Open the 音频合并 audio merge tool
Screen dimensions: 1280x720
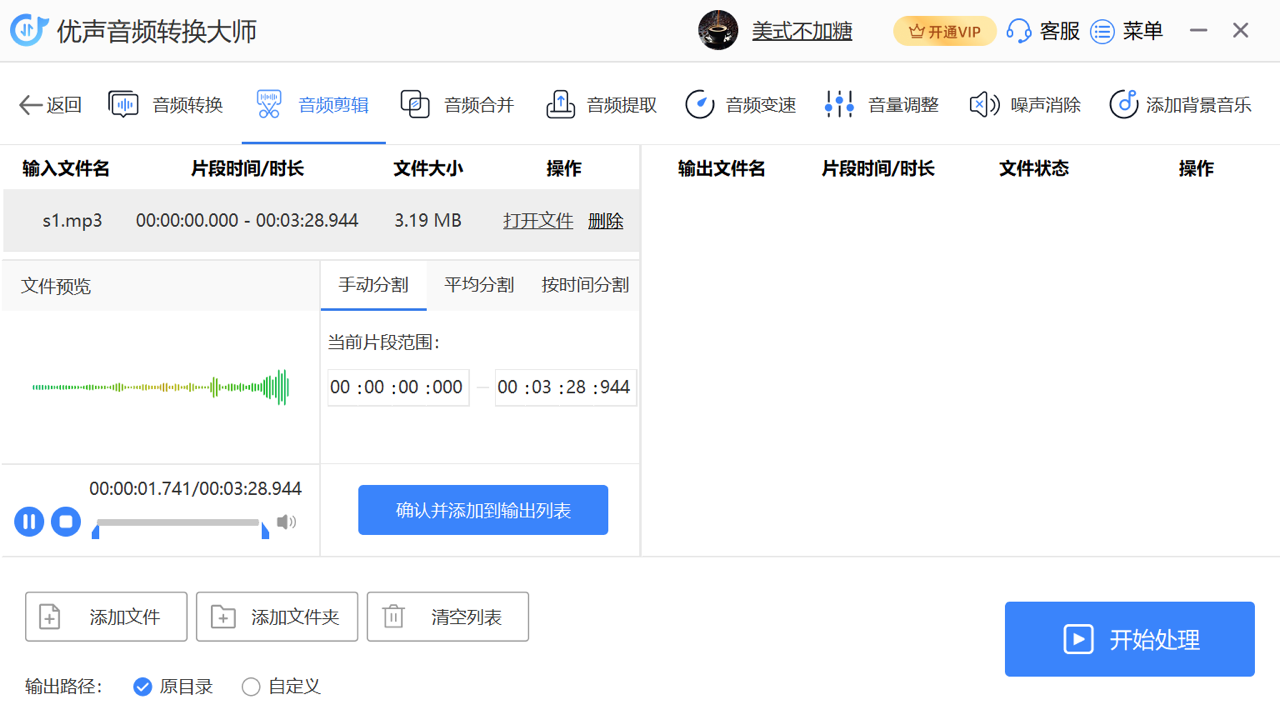[x=457, y=105]
